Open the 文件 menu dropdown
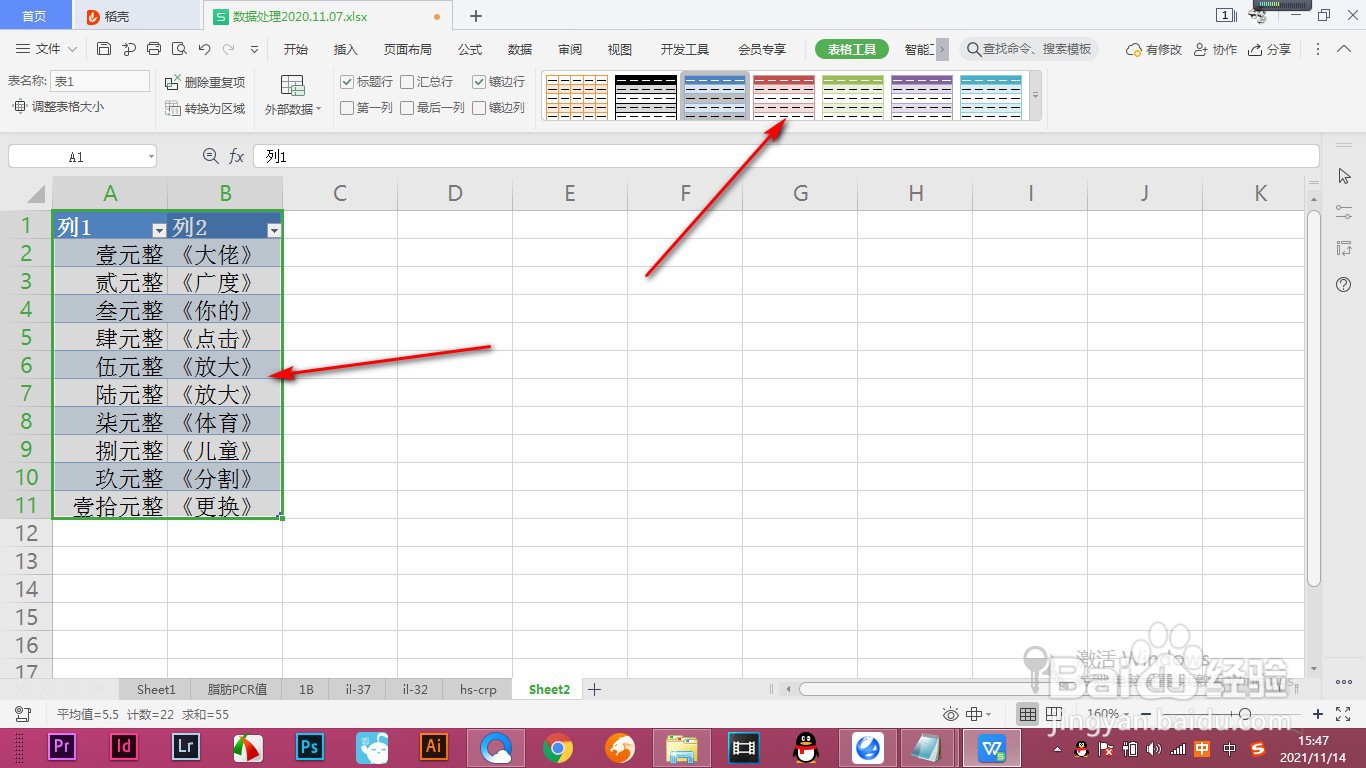The height and width of the screenshot is (768, 1366). click(x=48, y=49)
